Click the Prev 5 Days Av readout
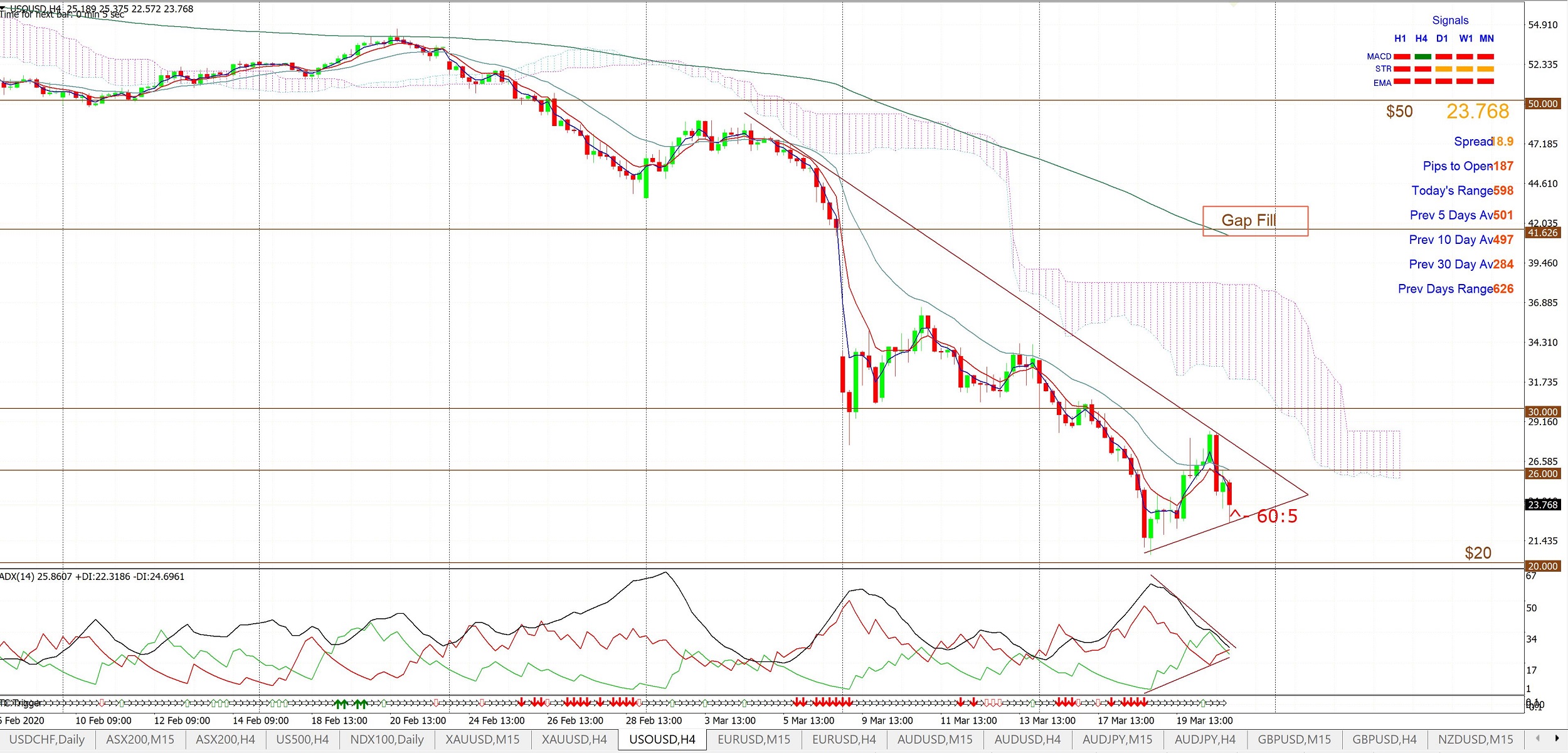 pos(1461,215)
